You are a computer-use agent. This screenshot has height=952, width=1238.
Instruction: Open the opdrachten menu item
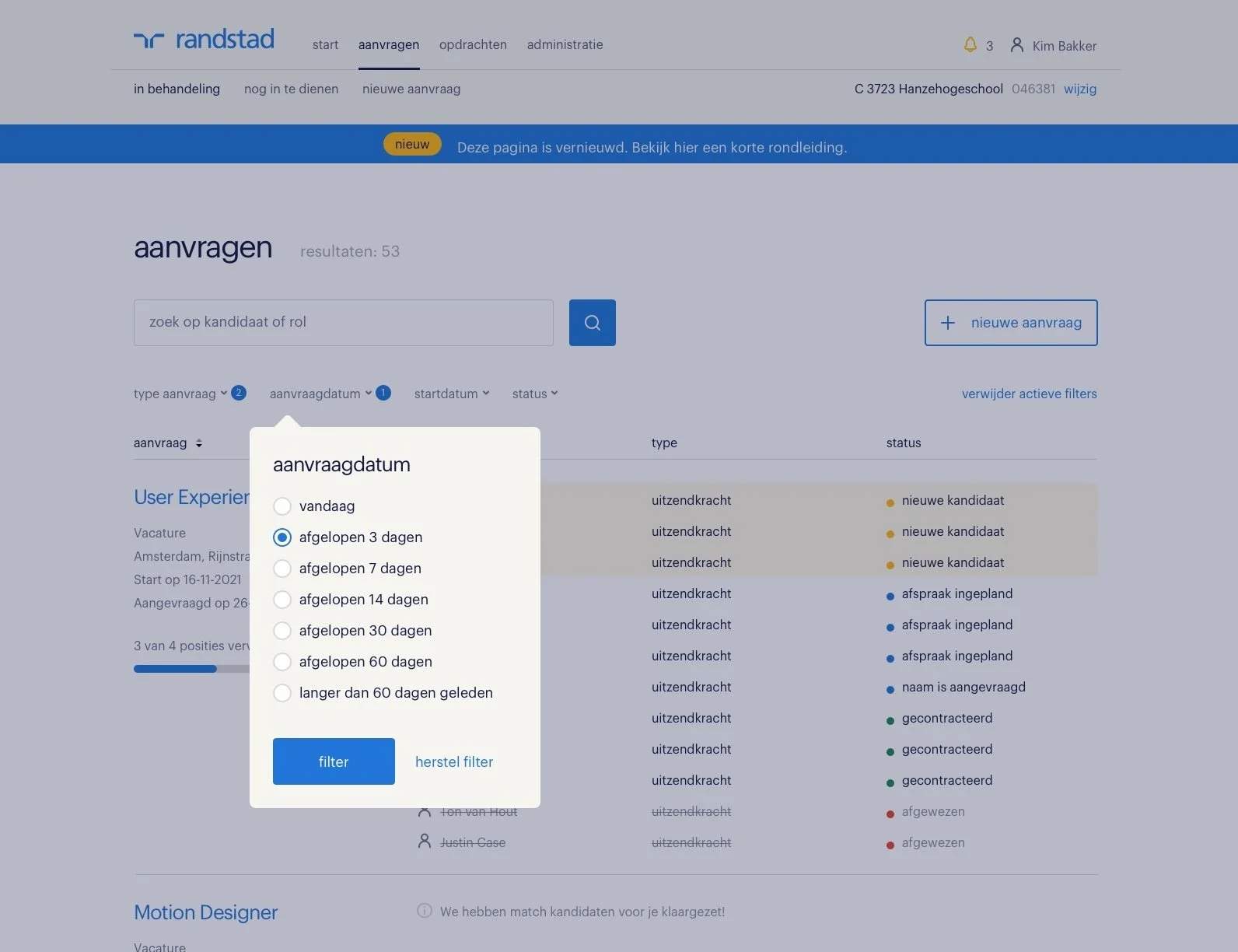click(473, 44)
